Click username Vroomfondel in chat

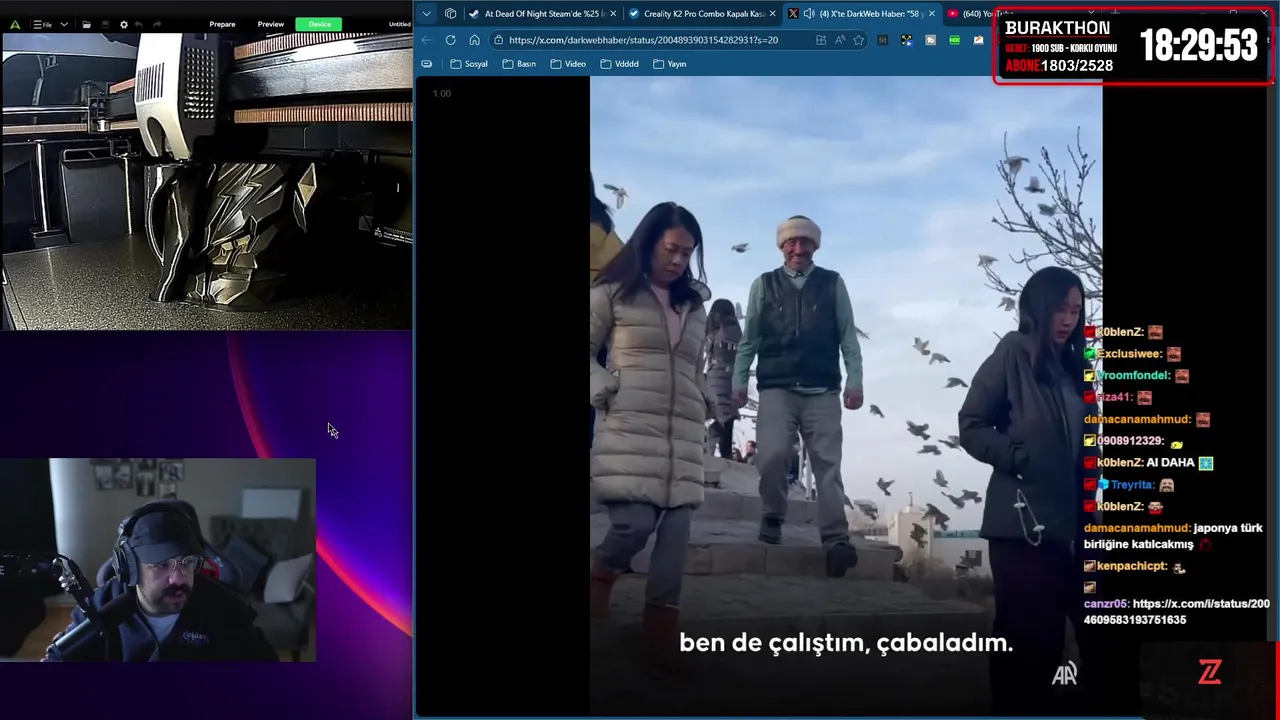coord(1133,376)
